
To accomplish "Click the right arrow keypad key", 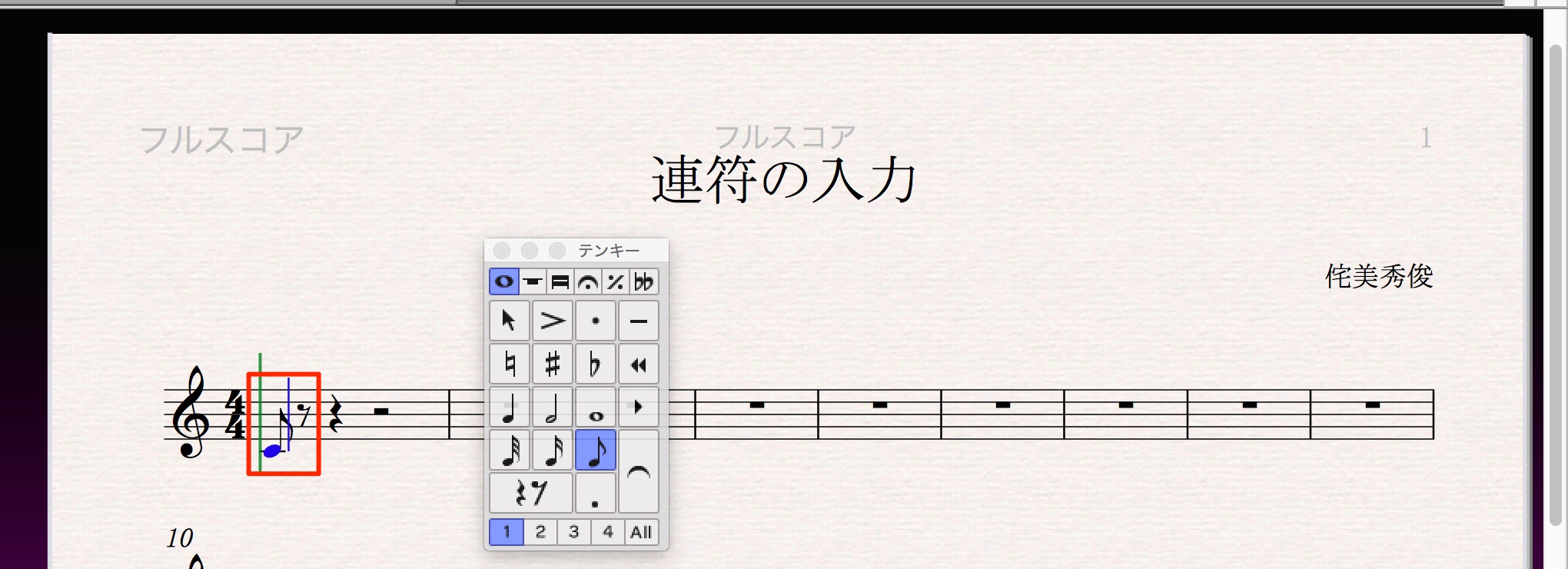I will [639, 407].
